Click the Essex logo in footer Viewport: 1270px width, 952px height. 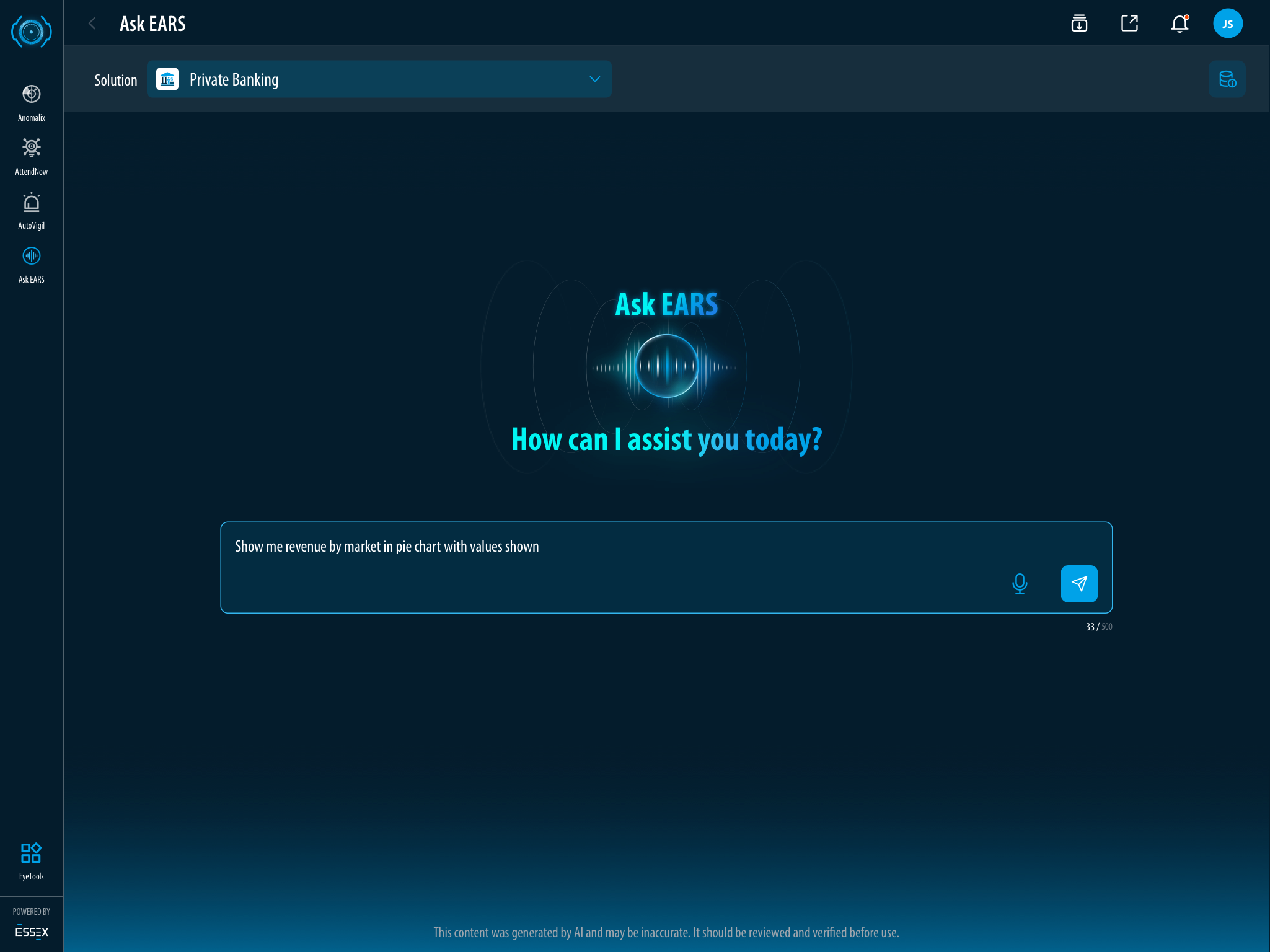[31, 932]
